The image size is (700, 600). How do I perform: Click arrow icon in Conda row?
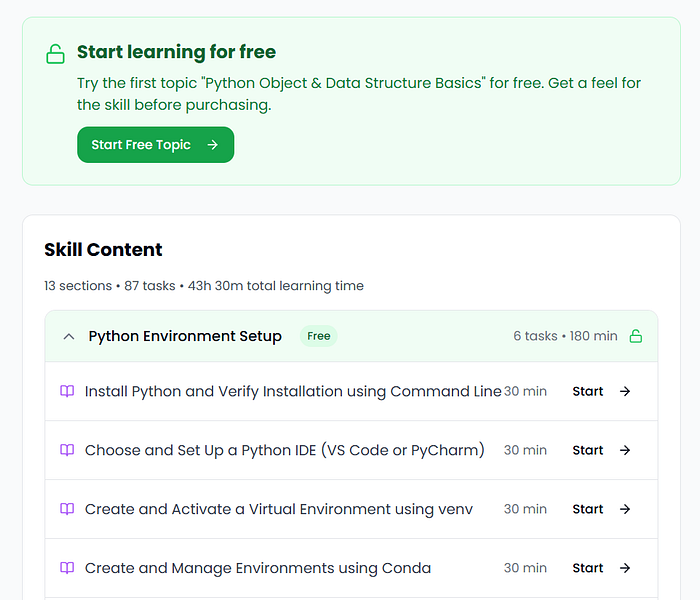625,568
